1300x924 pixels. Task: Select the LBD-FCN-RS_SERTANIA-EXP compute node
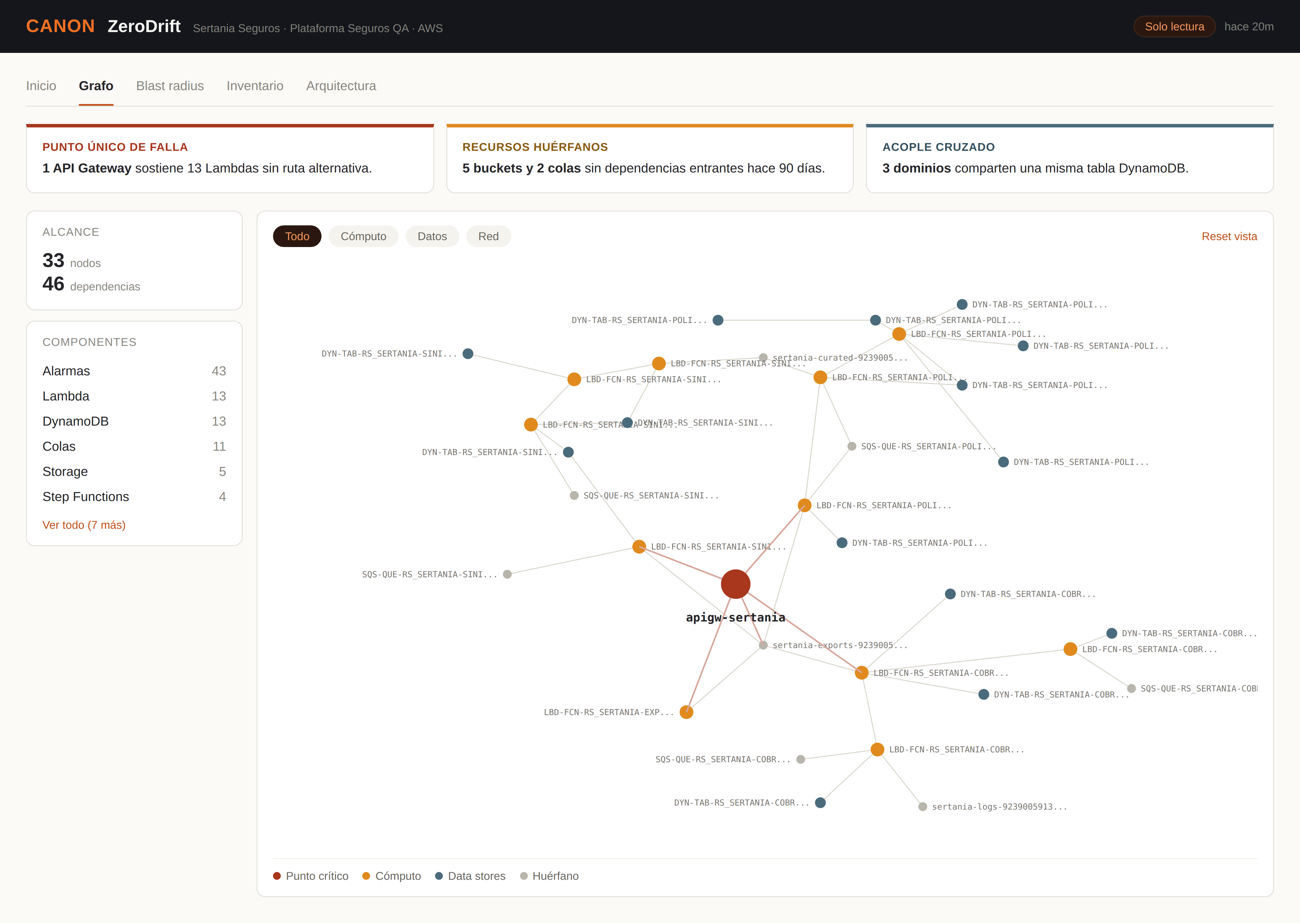(686, 712)
